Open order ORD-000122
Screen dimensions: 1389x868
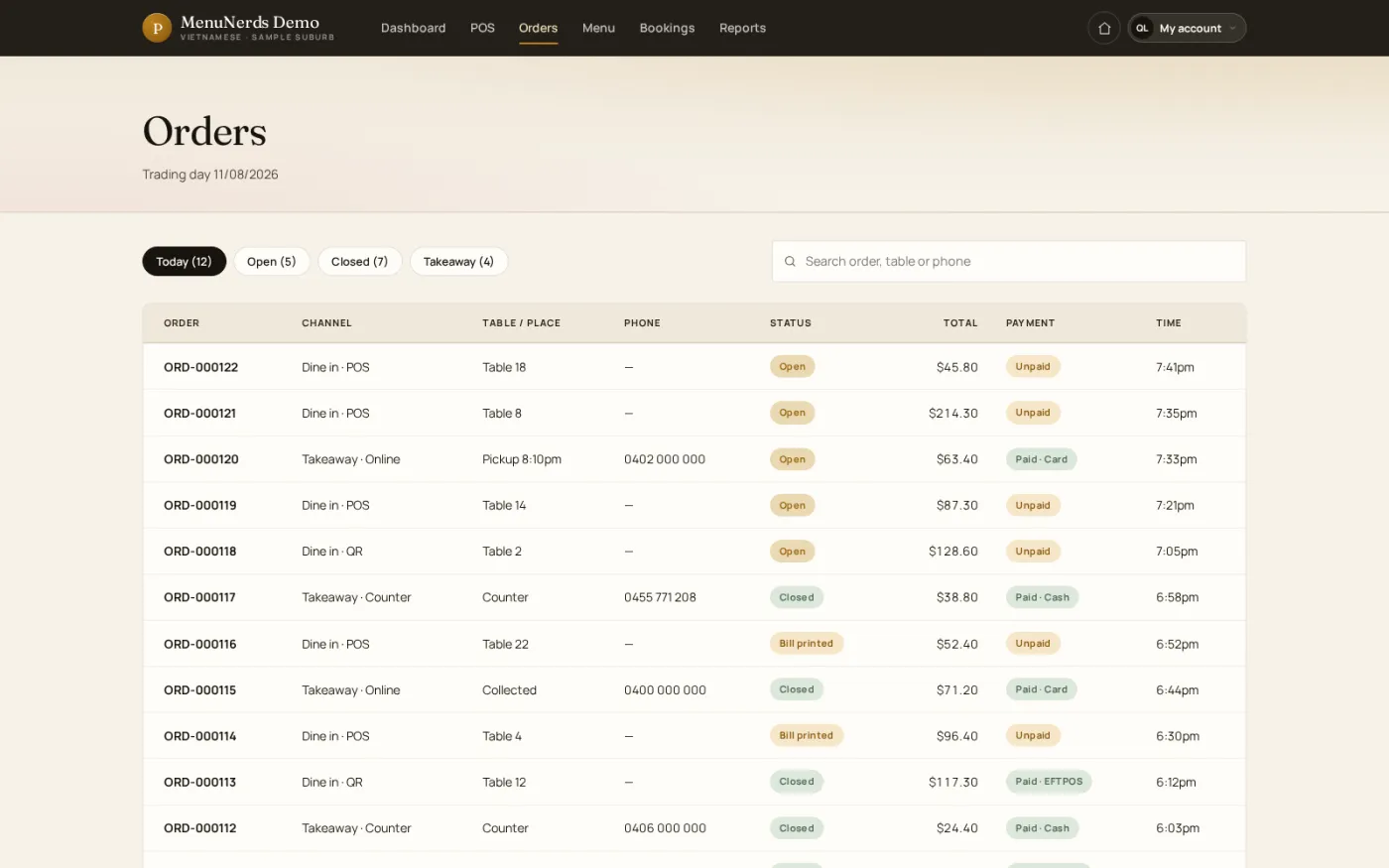(200, 367)
